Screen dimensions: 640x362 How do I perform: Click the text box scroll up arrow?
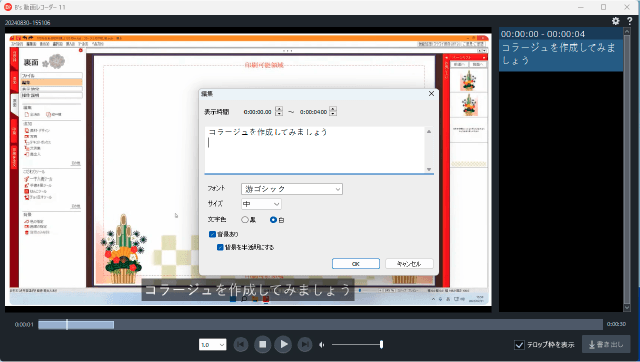[x=429, y=131]
